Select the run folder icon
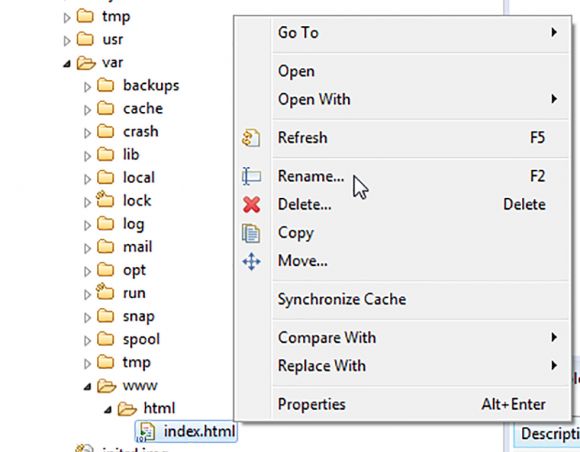This screenshot has width=580, height=452. (x=105, y=292)
